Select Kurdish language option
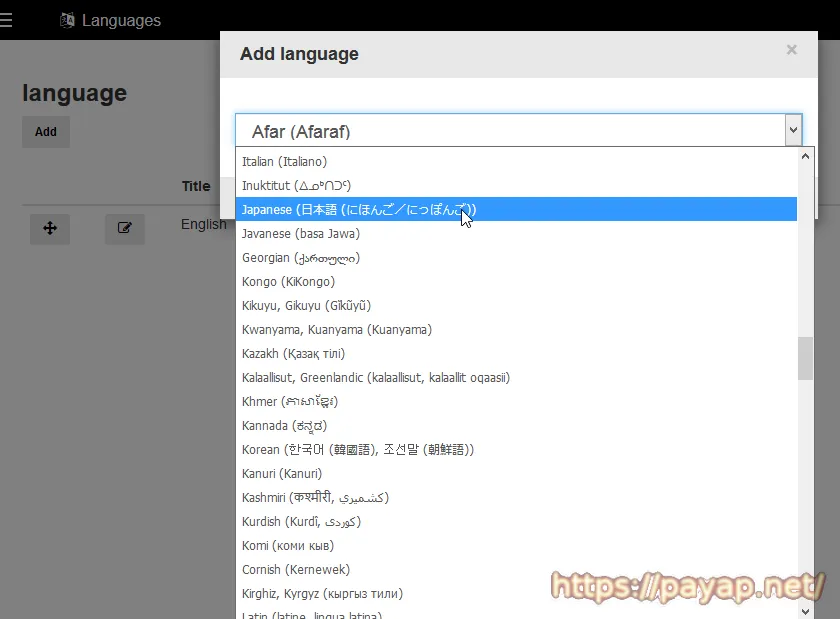Screen dimensions: 840x619 (300, 522)
